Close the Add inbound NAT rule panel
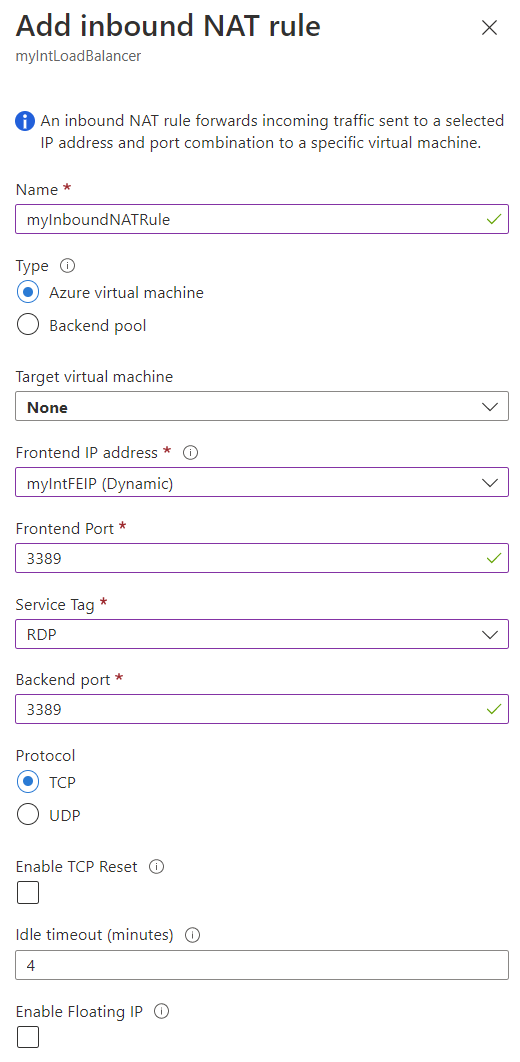The width and height of the screenshot is (520, 1062). coord(489,28)
